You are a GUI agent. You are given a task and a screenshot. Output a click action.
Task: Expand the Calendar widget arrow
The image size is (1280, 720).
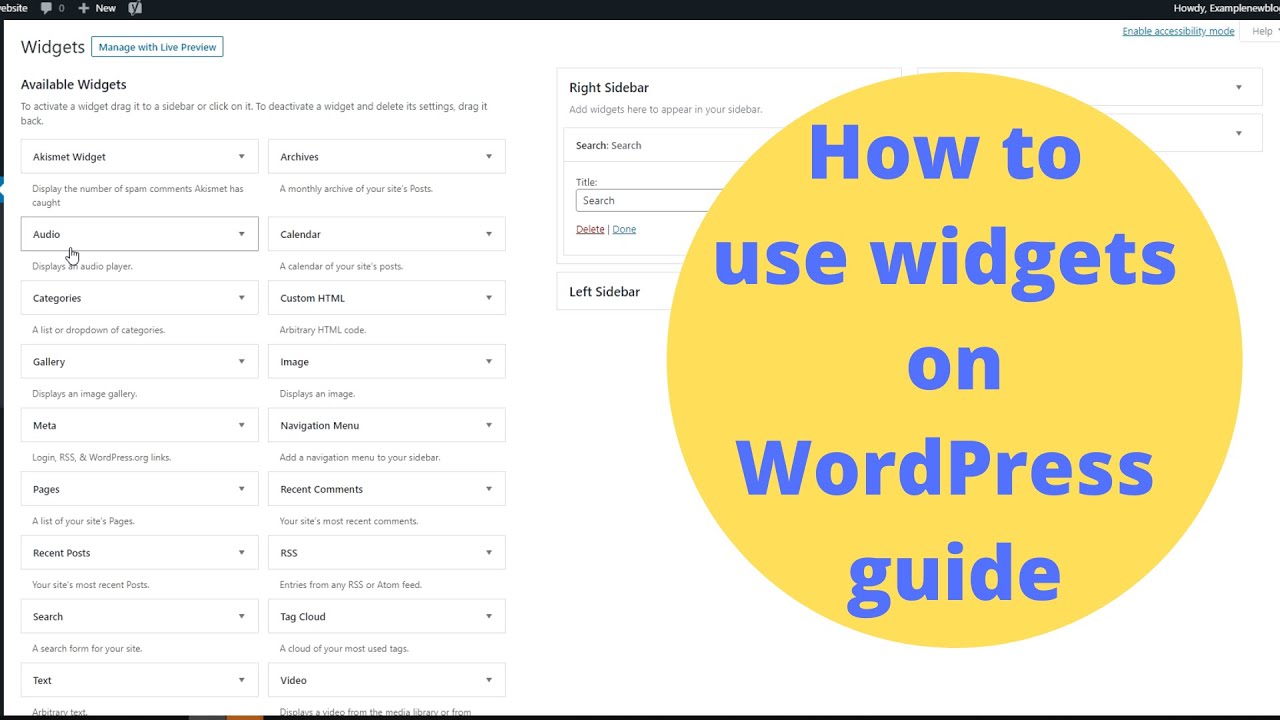489,234
